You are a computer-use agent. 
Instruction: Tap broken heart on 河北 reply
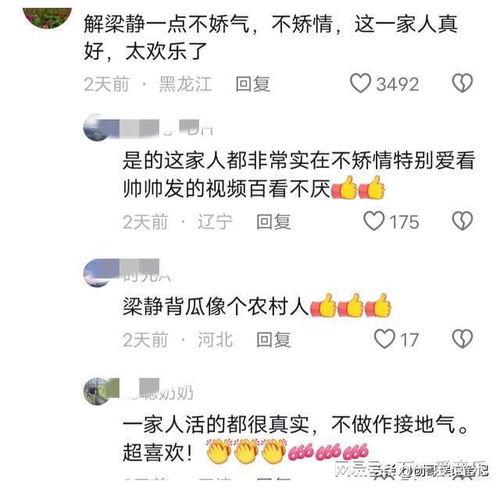point(462,339)
